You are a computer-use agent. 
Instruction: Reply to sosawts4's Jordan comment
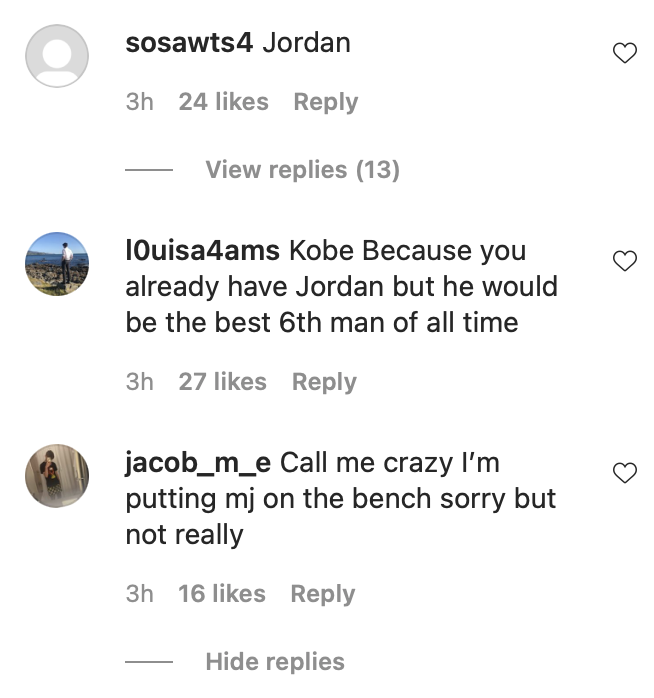click(x=325, y=102)
